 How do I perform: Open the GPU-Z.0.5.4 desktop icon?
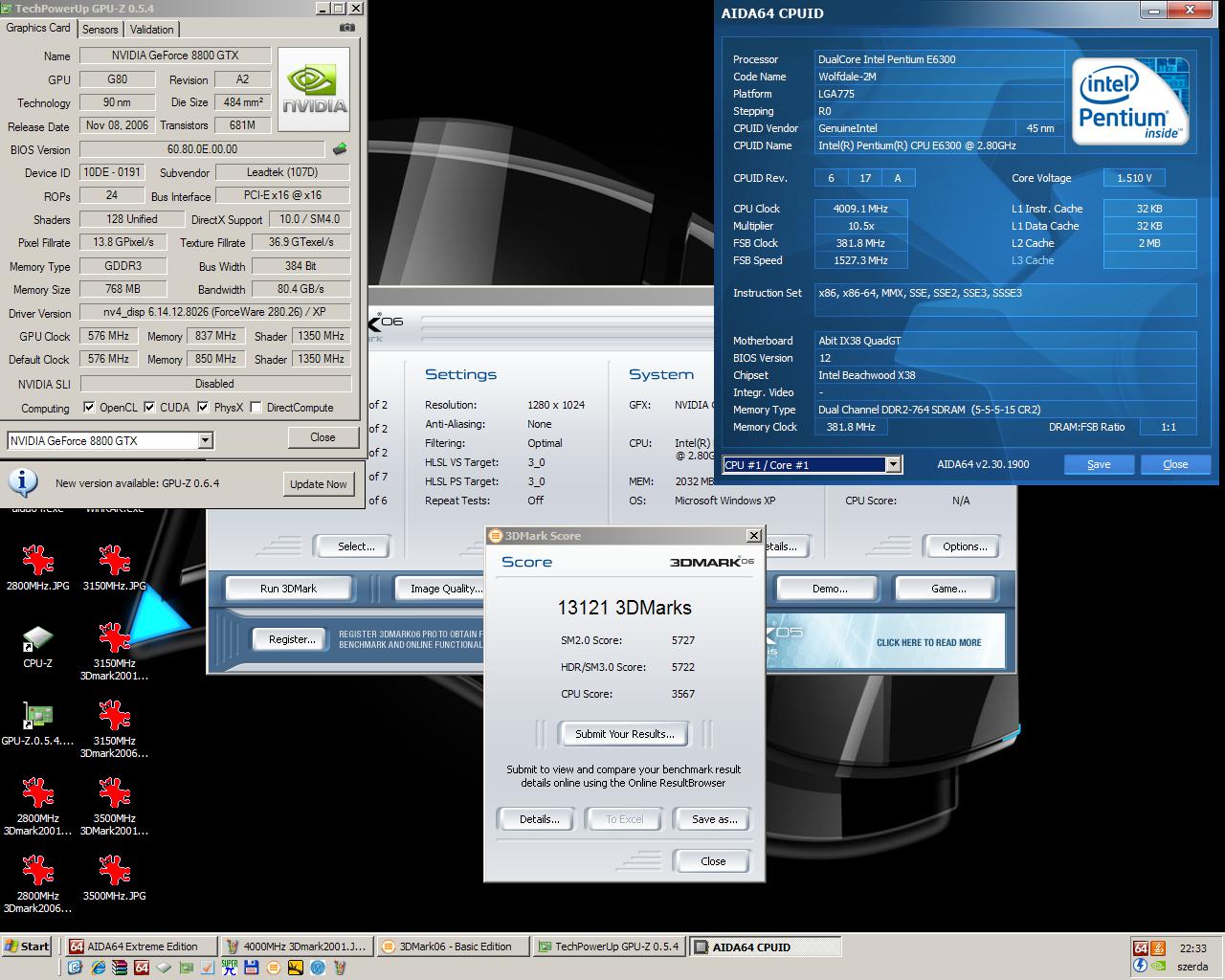[x=37, y=725]
